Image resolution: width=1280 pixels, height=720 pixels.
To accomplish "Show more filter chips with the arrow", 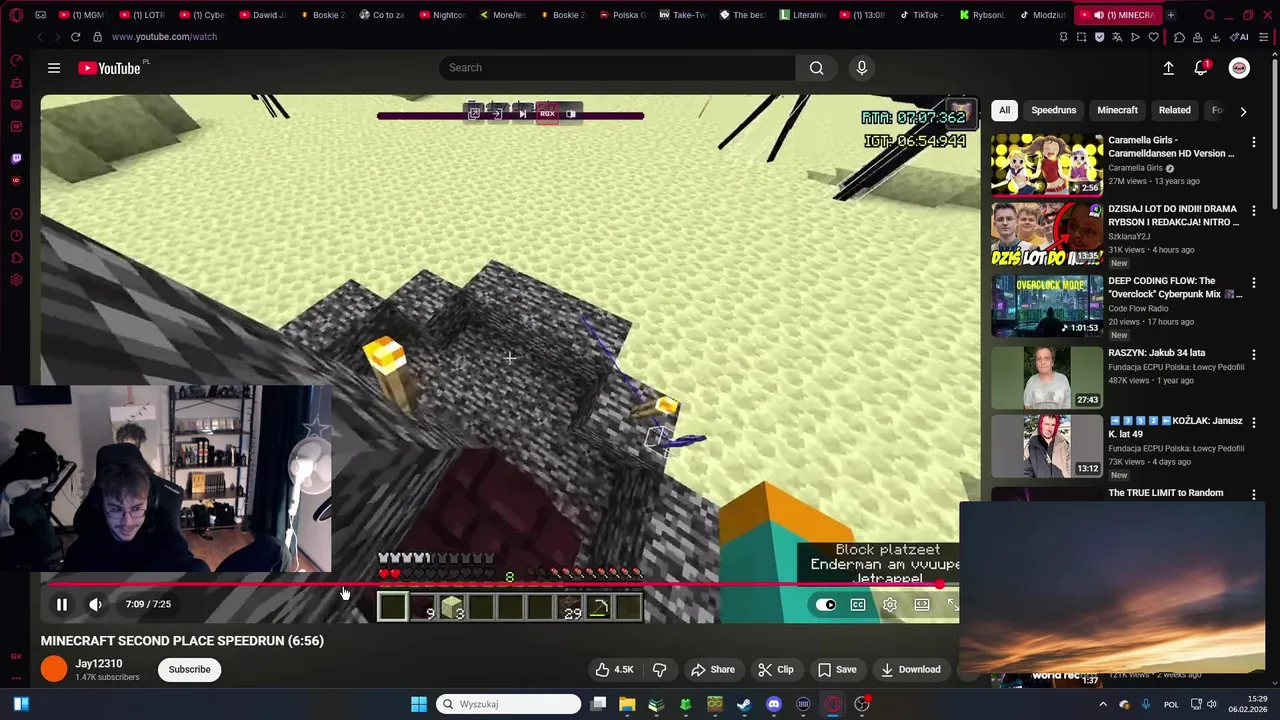I will [1243, 111].
